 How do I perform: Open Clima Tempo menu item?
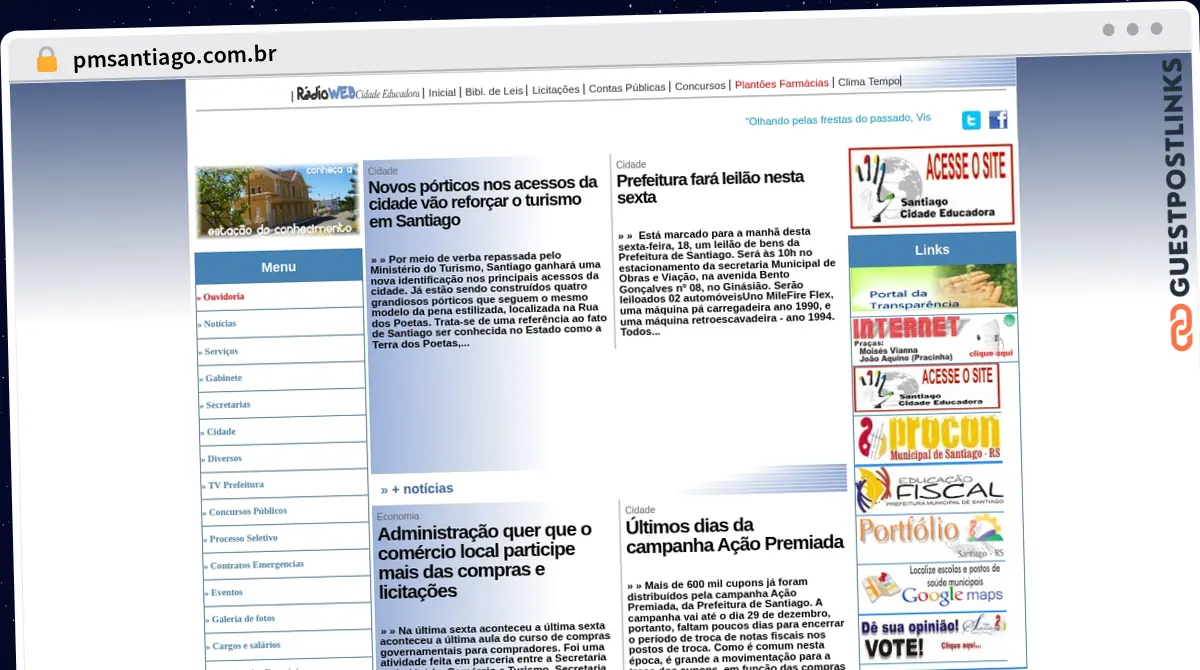[x=869, y=82]
